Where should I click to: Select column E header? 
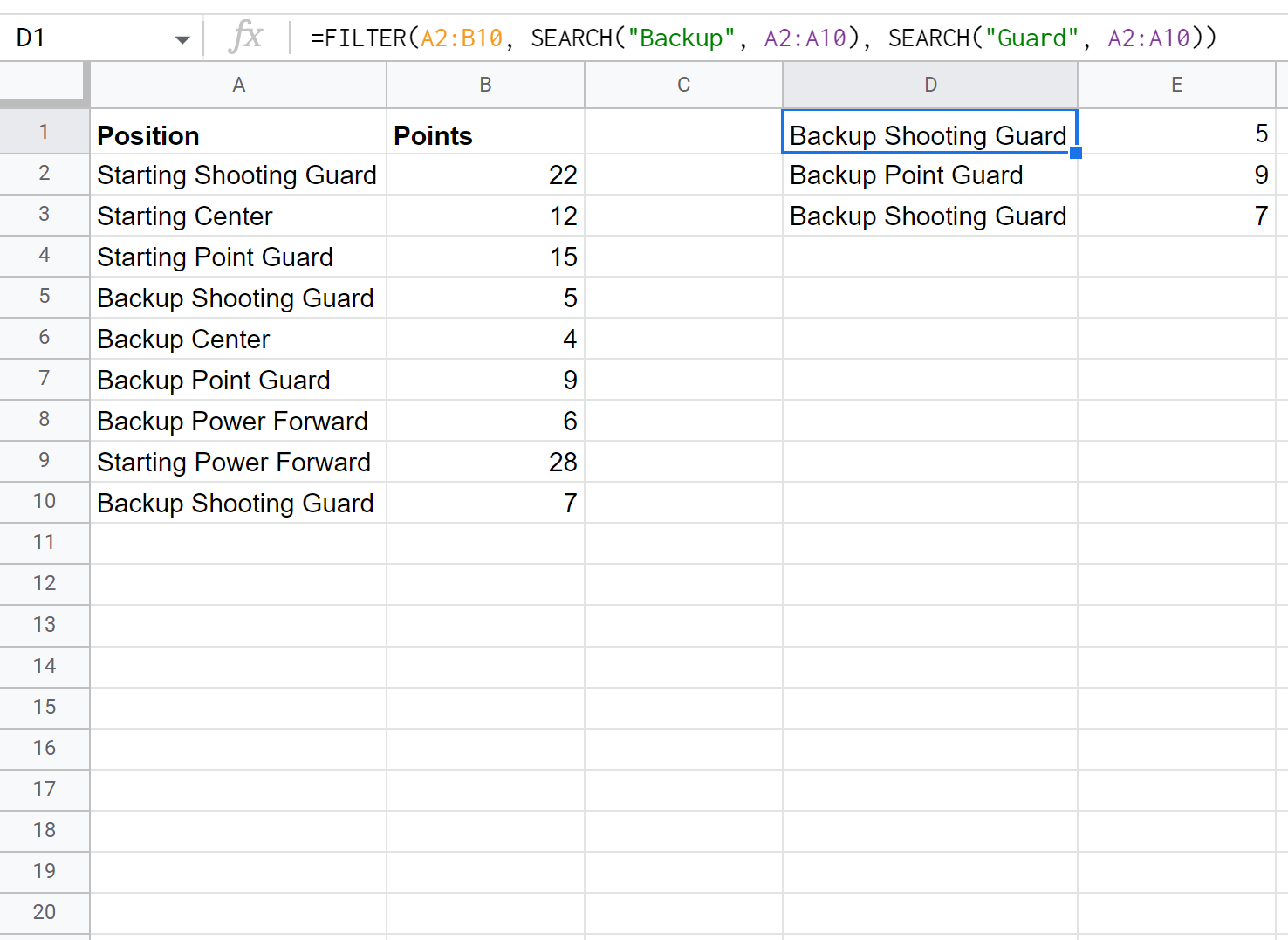[1176, 85]
